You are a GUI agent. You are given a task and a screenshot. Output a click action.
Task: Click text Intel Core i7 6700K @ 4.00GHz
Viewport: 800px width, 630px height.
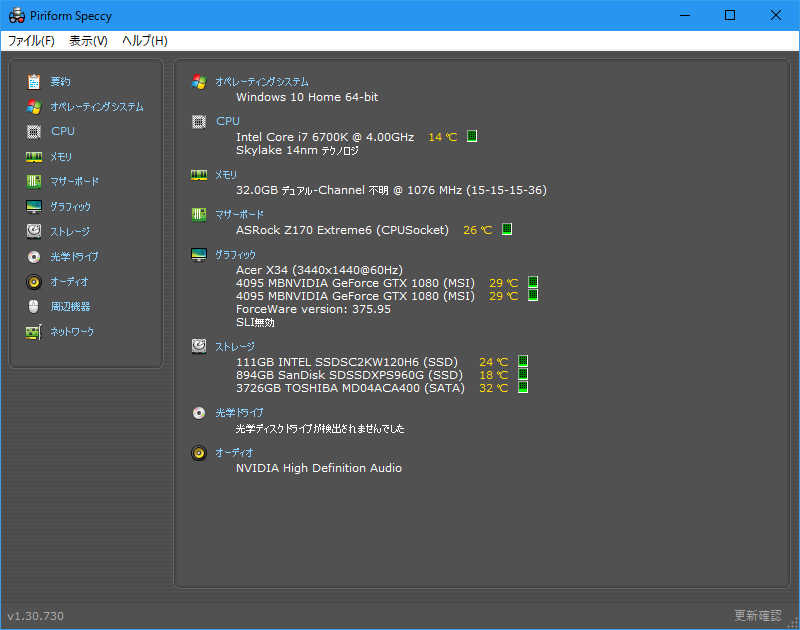coord(325,137)
